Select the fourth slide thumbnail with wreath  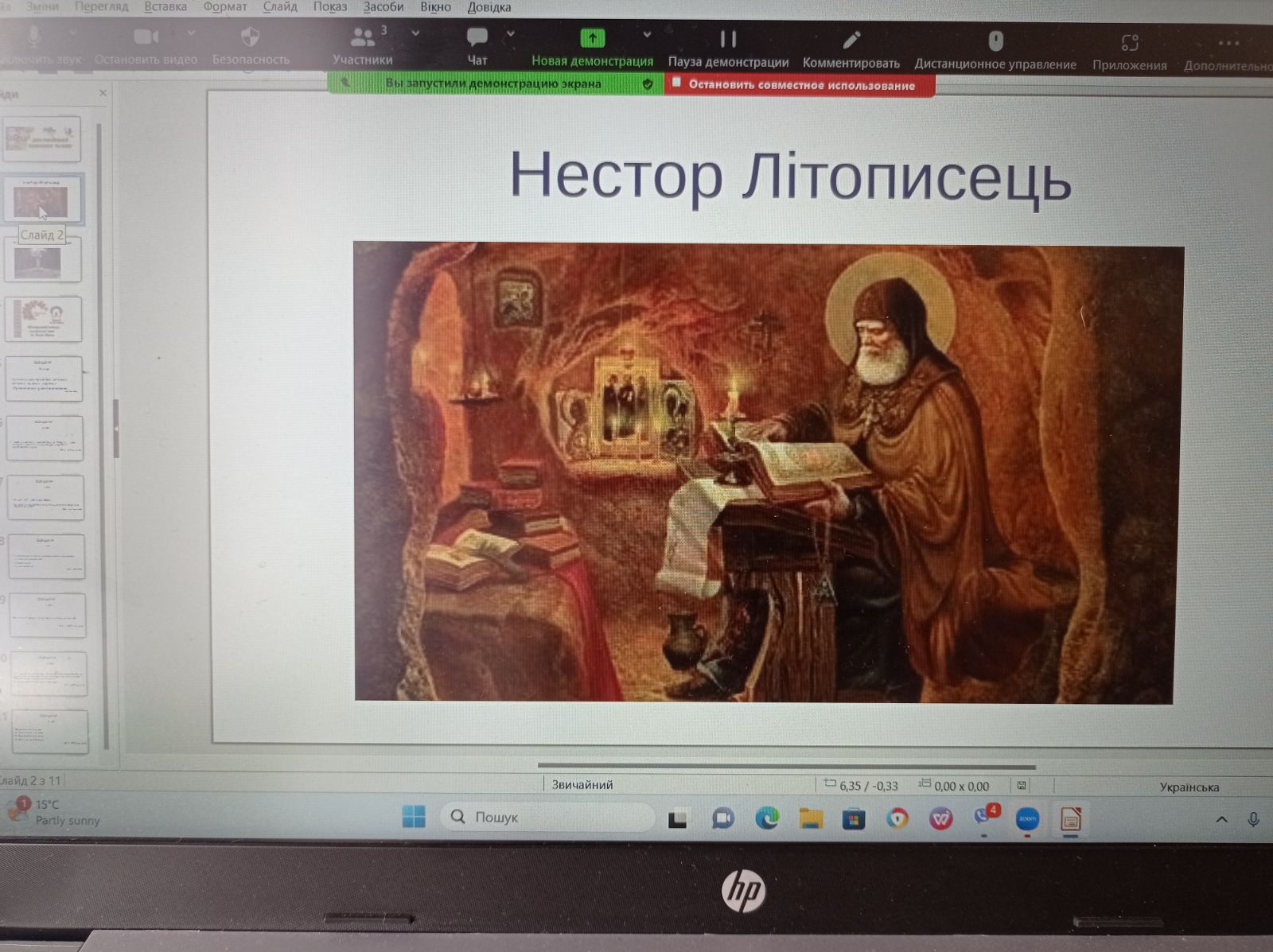tap(44, 319)
